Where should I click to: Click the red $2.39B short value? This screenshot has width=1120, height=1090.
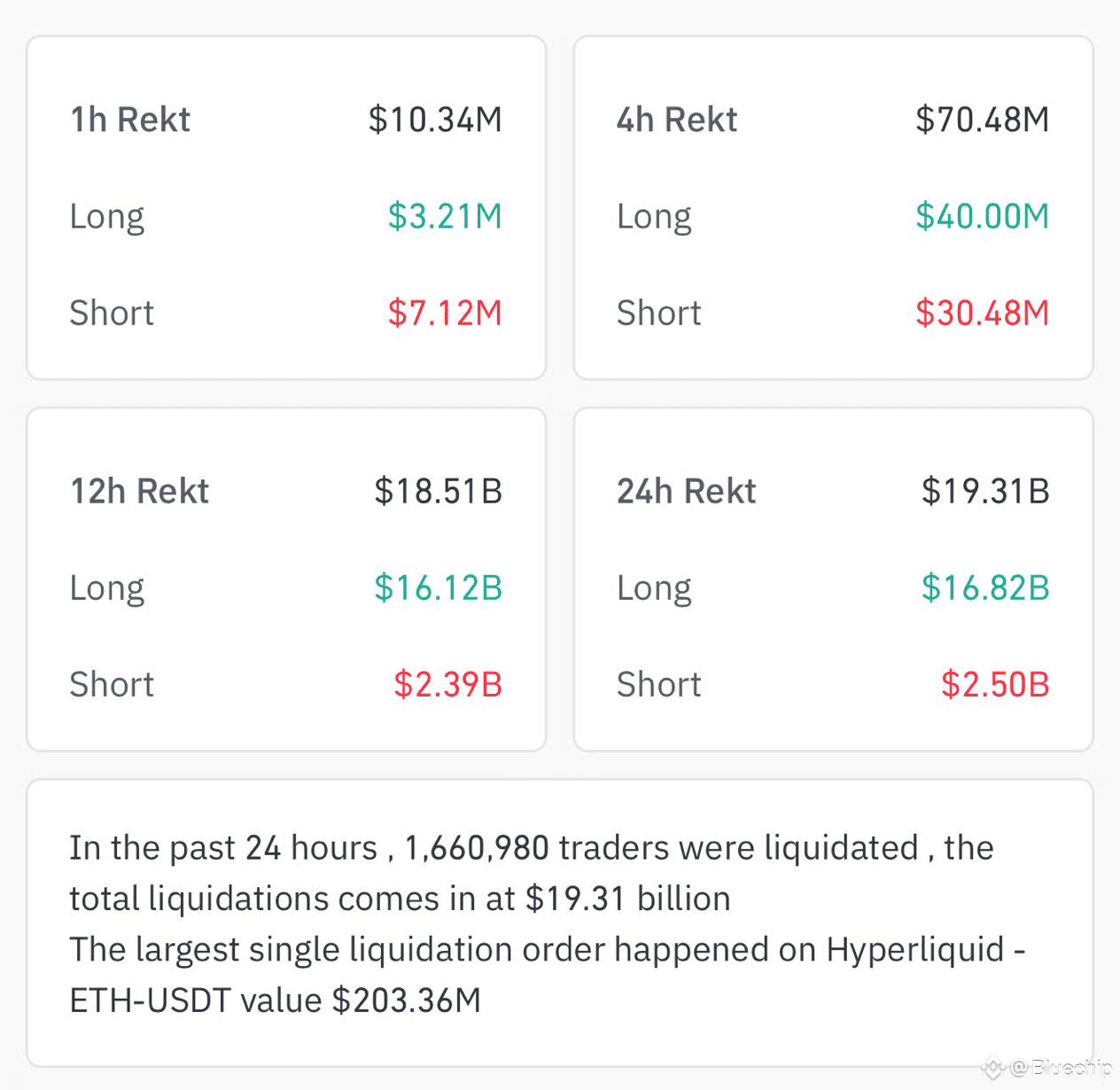447,684
